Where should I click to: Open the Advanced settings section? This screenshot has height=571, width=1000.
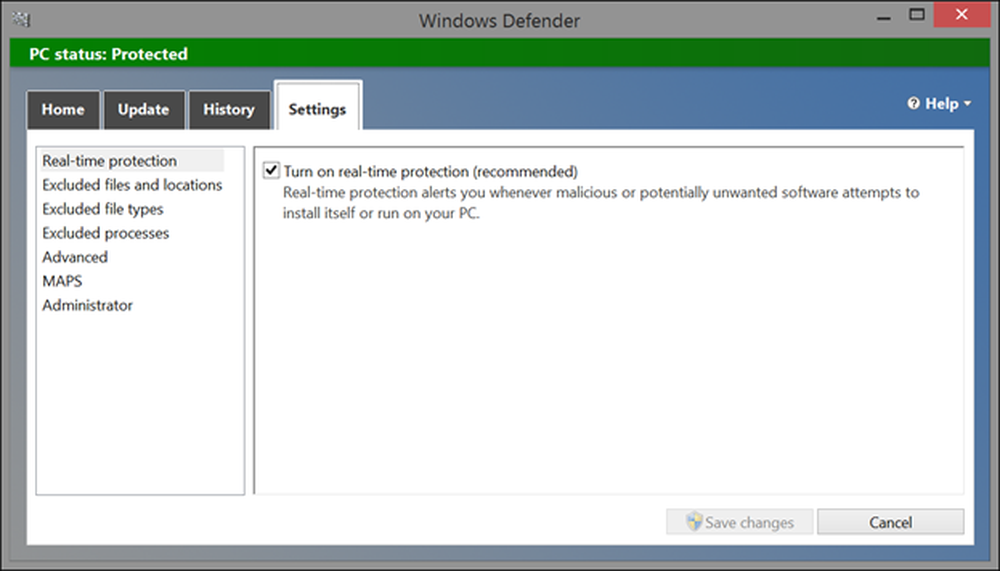[x=75, y=257]
